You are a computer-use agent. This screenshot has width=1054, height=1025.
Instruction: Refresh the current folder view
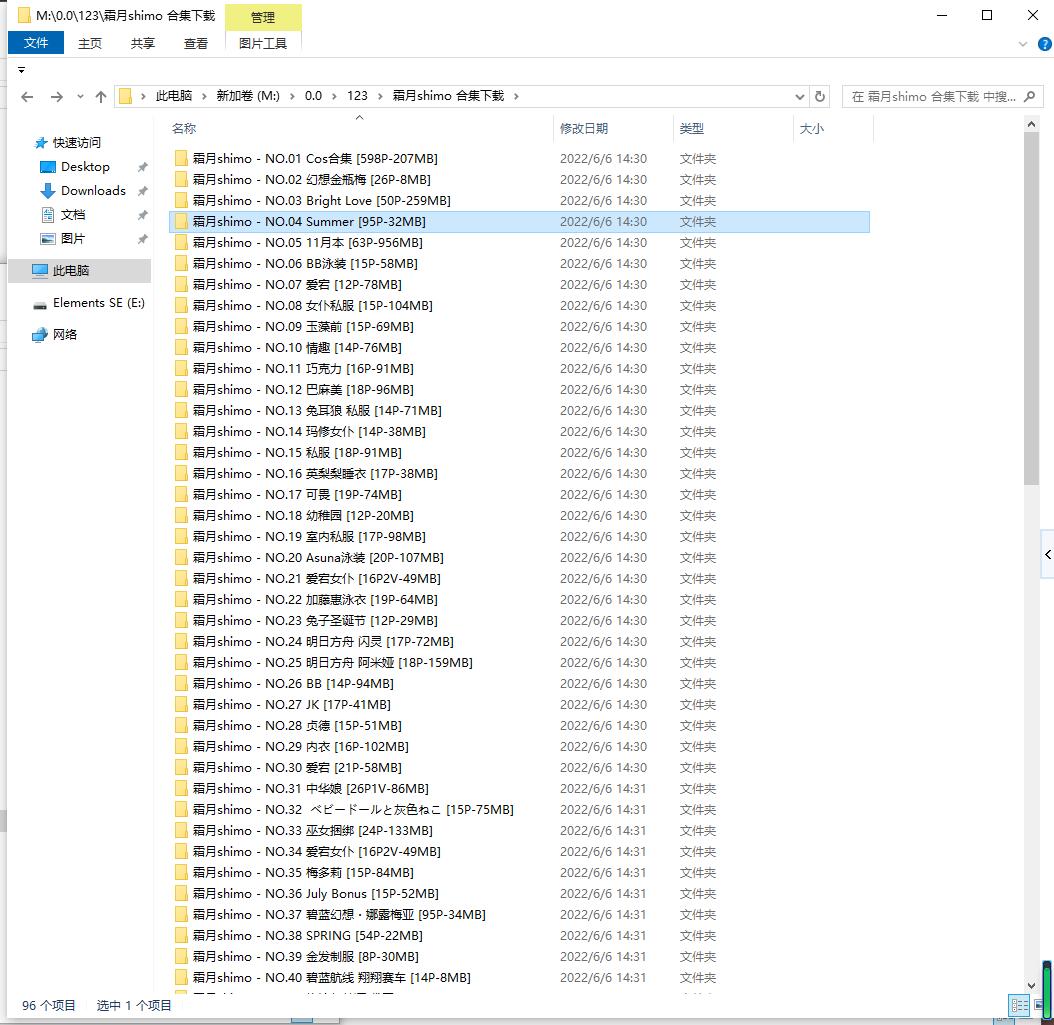click(820, 96)
